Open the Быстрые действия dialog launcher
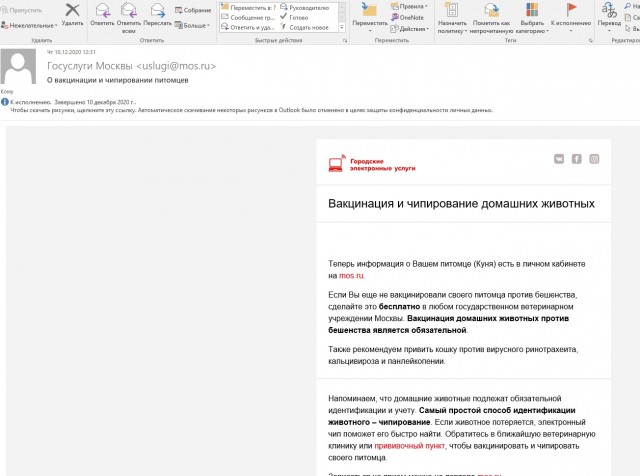The height and width of the screenshot is (476, 640). 345,40
